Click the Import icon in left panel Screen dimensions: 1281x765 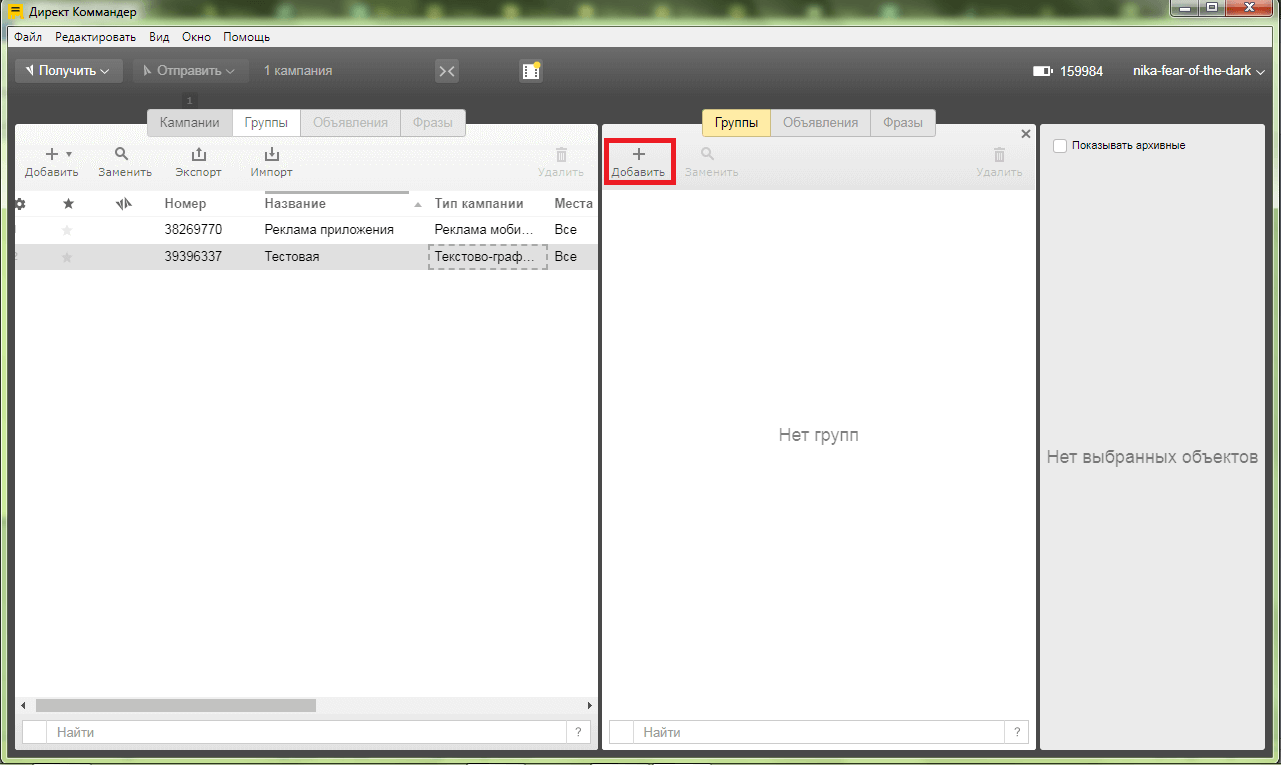(x=271, y=155)
